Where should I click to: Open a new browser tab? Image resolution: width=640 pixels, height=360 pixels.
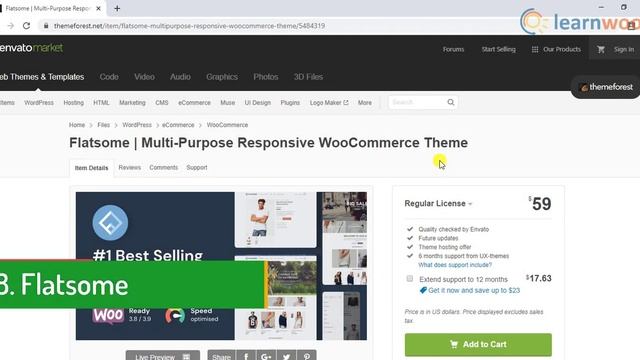tap(117, 8)
